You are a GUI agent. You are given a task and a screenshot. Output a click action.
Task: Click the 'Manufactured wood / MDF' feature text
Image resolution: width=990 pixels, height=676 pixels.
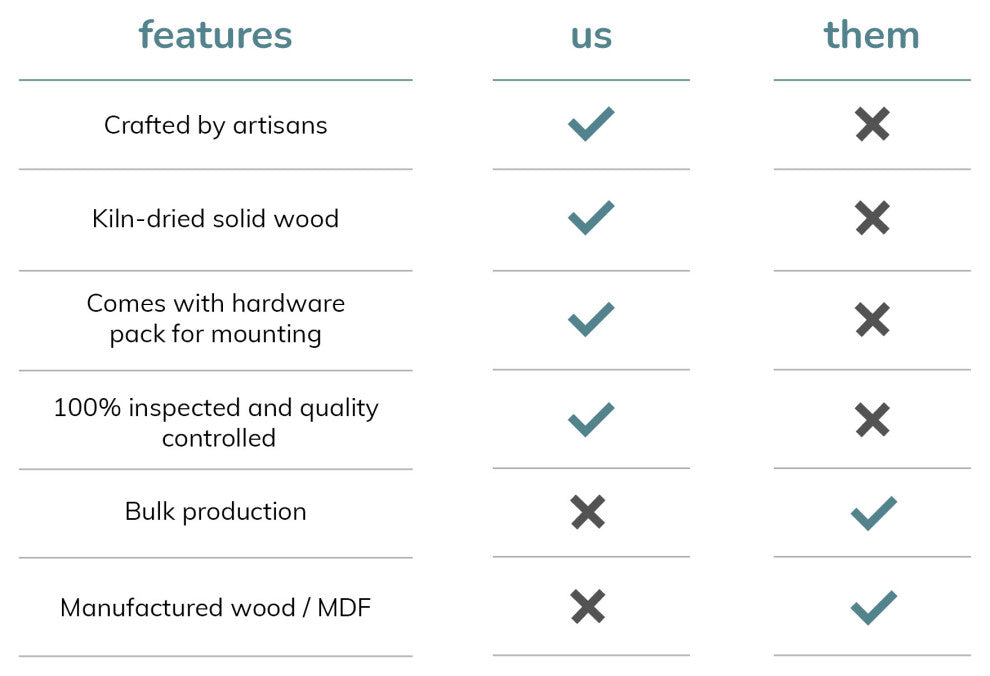[x=215, y=608]
